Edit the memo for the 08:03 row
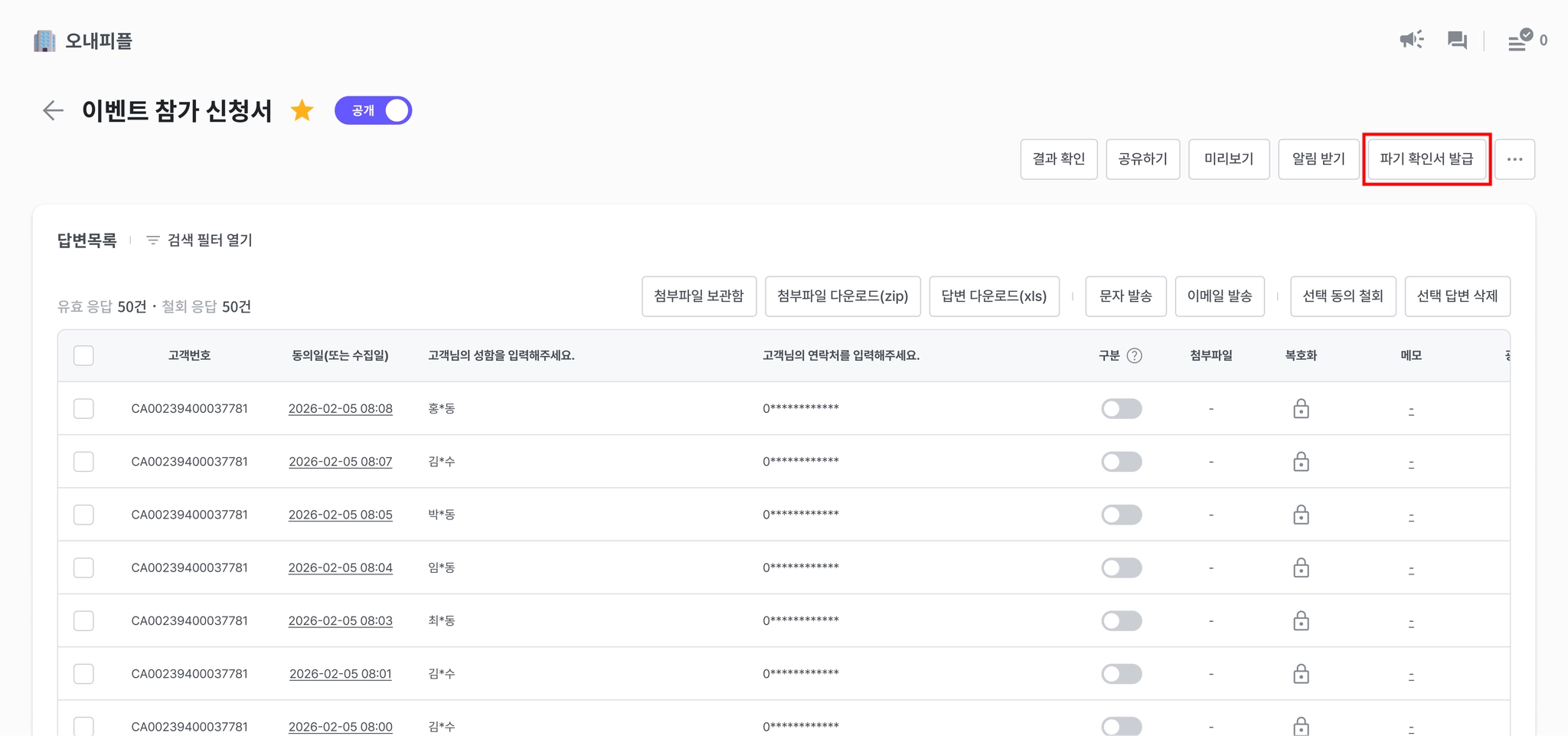The width and height of the screenshot is (1568, 736). [1411, 622]
